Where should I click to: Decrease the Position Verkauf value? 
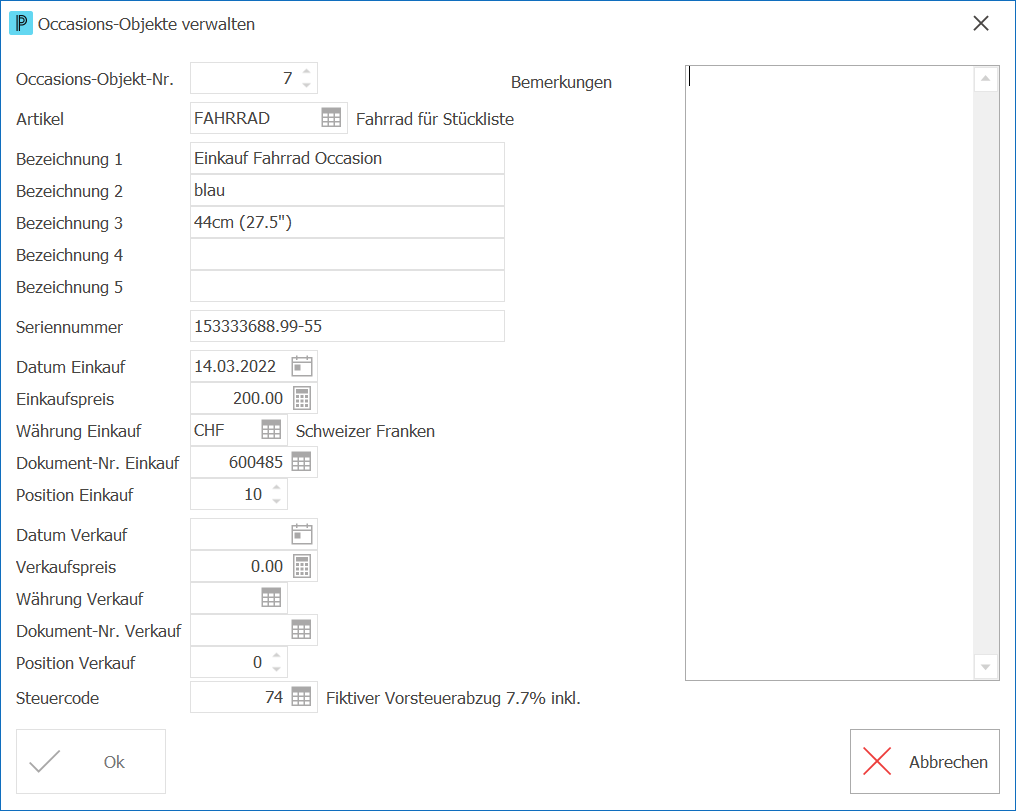(277, 668)
